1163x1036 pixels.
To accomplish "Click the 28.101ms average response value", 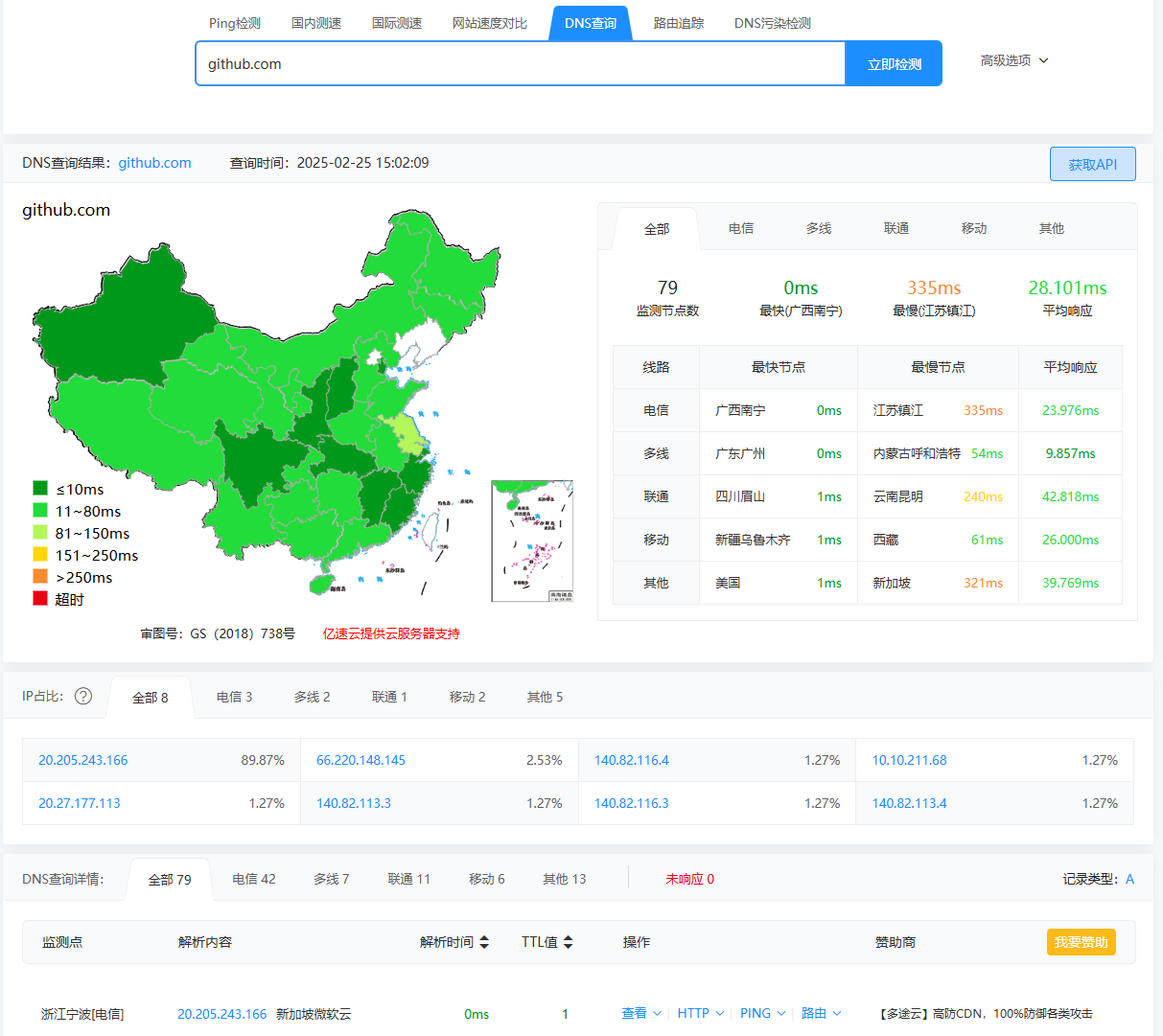I will tap(1067, 288).
